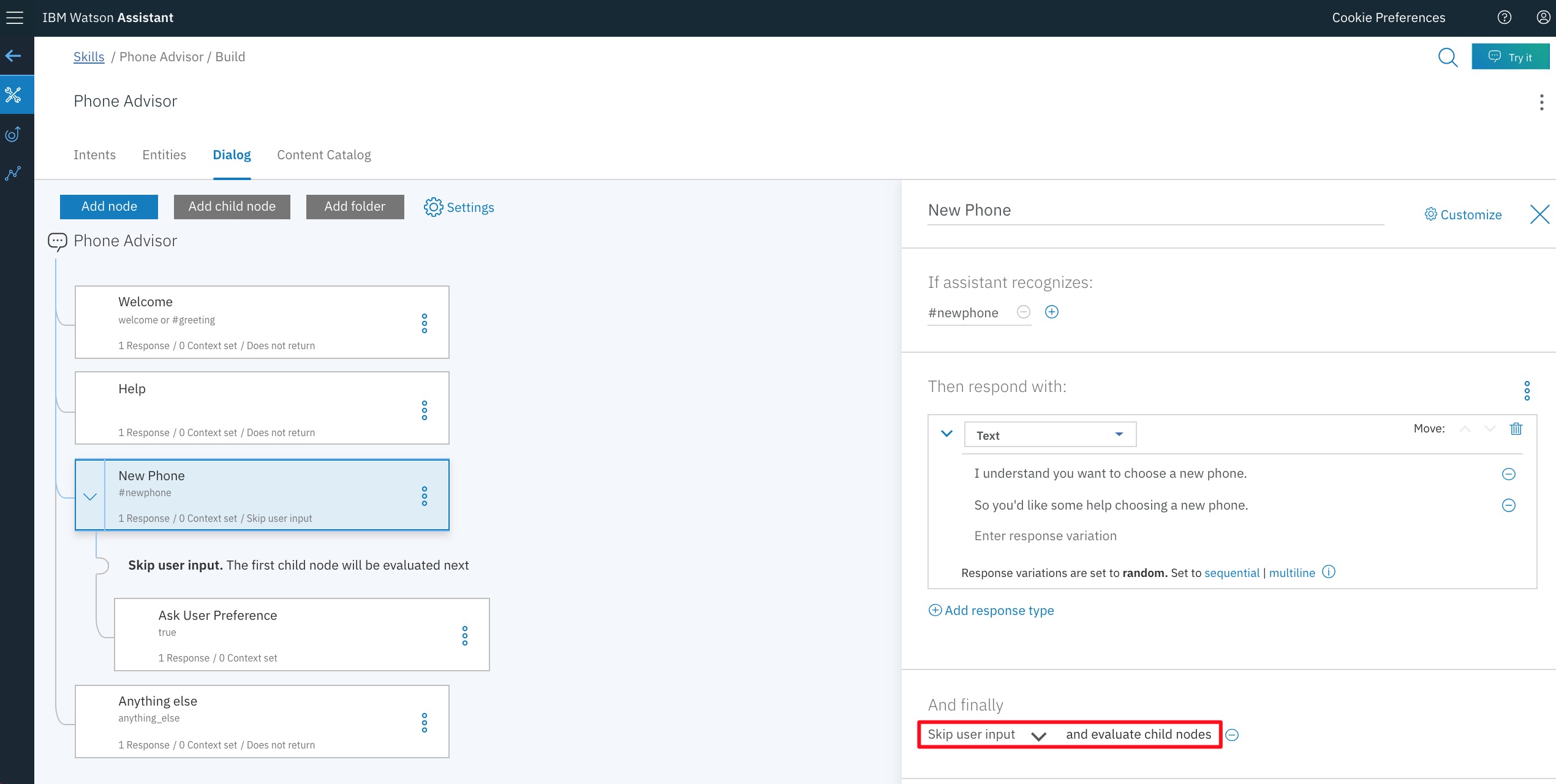
Task: Add a condition with plus icon next to #newphone
Action: (1051, 312)
